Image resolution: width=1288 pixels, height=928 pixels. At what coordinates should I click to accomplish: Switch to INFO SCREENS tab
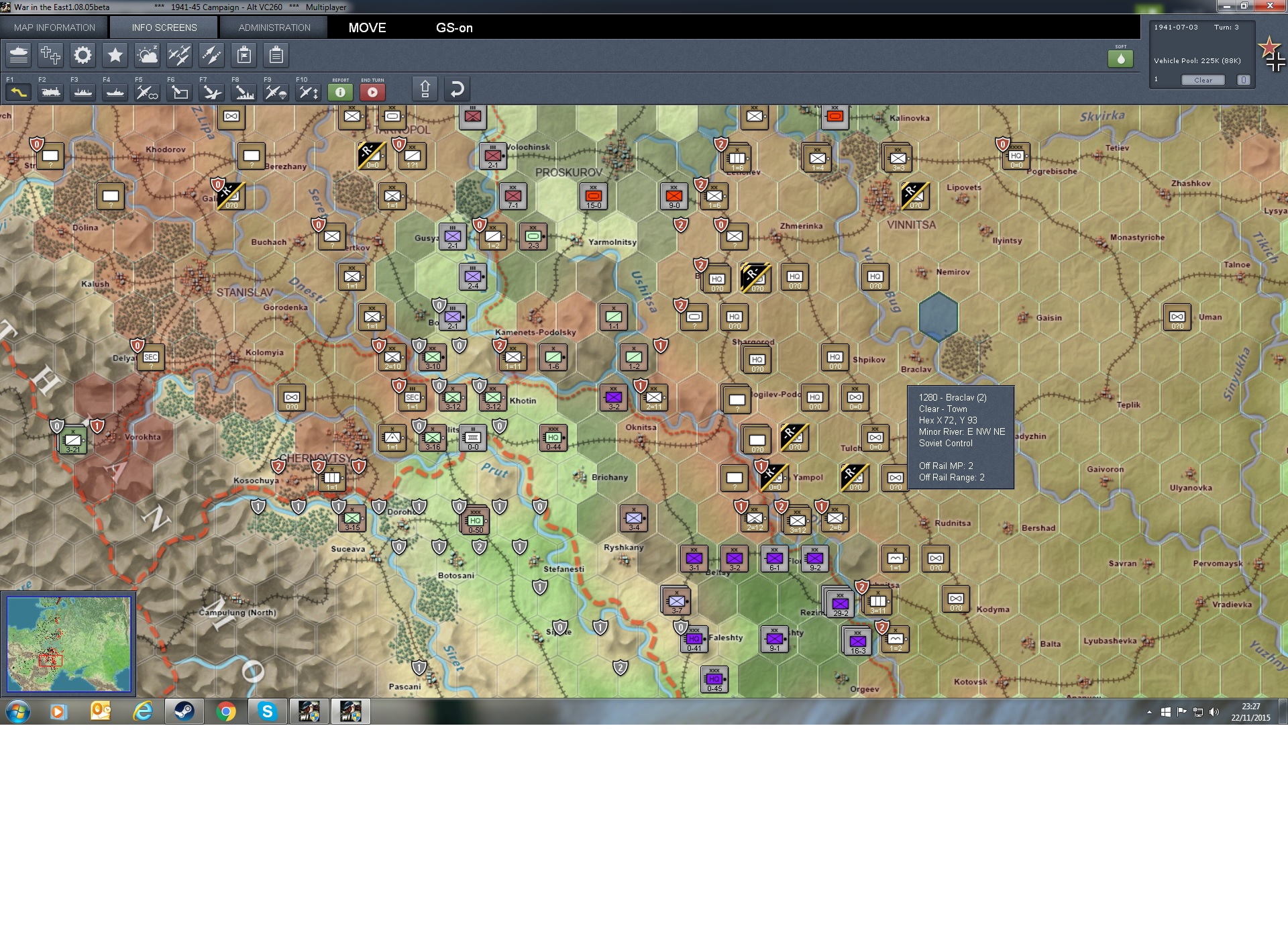coord(164,28)
